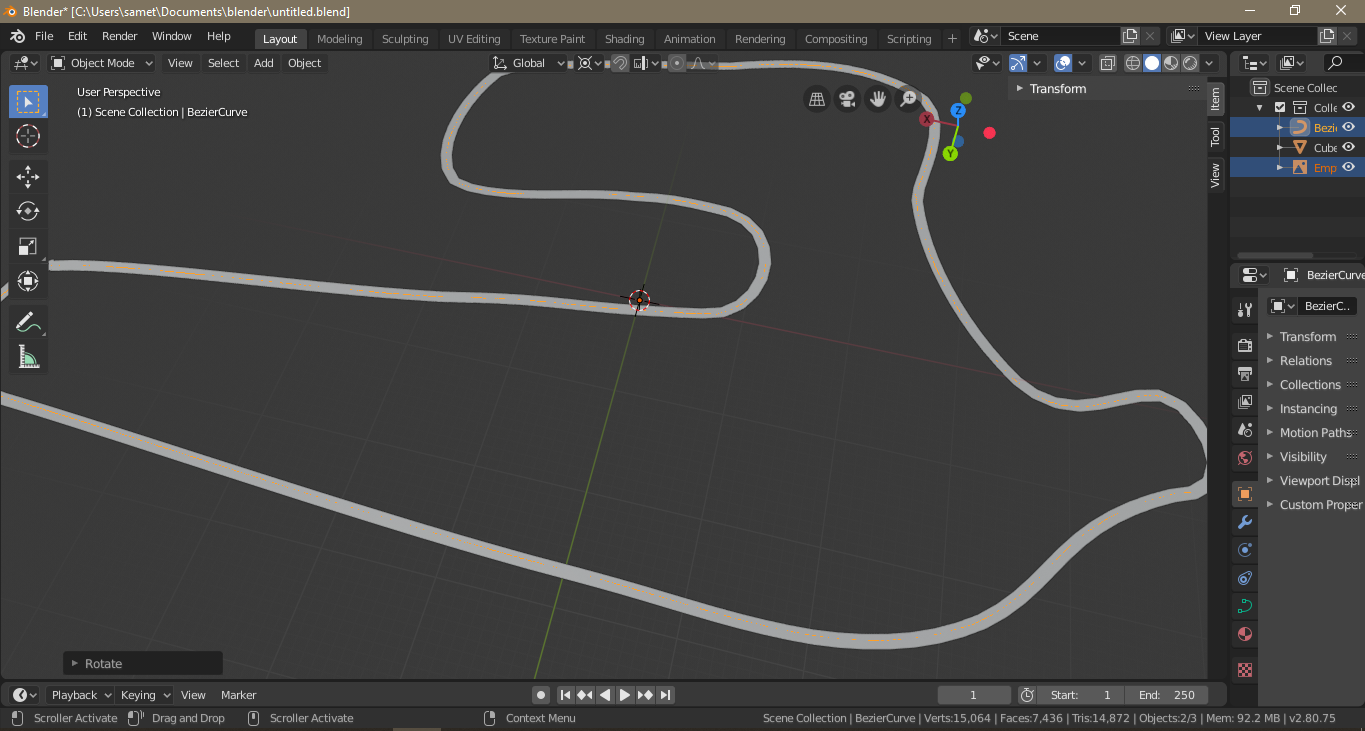Jump to last frame button
This screenshot has width=1365, height=731.
coord(665,695)
